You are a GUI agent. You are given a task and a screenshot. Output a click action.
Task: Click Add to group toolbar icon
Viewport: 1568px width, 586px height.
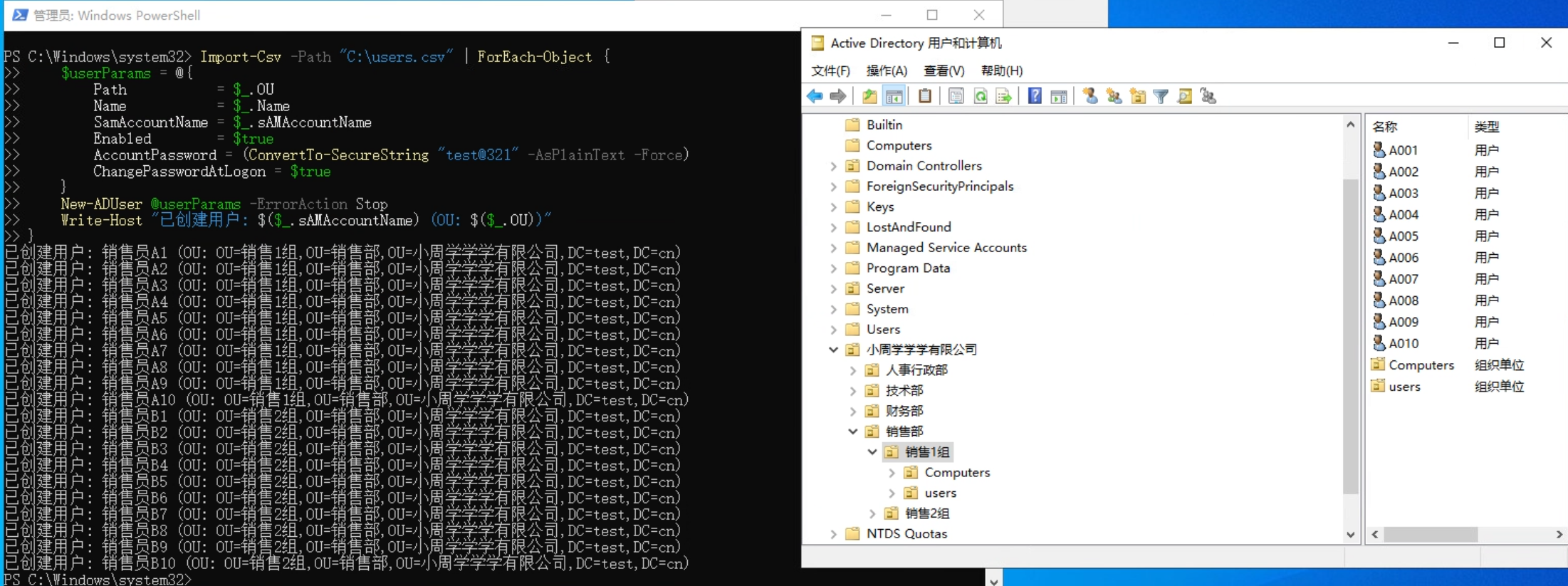click(1208, 96)
